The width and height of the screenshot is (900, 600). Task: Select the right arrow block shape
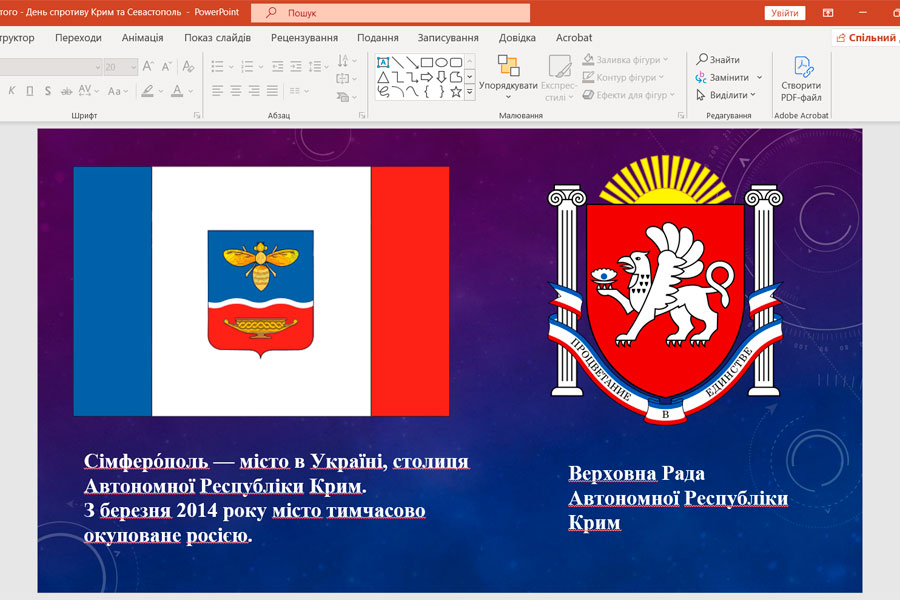426,77
